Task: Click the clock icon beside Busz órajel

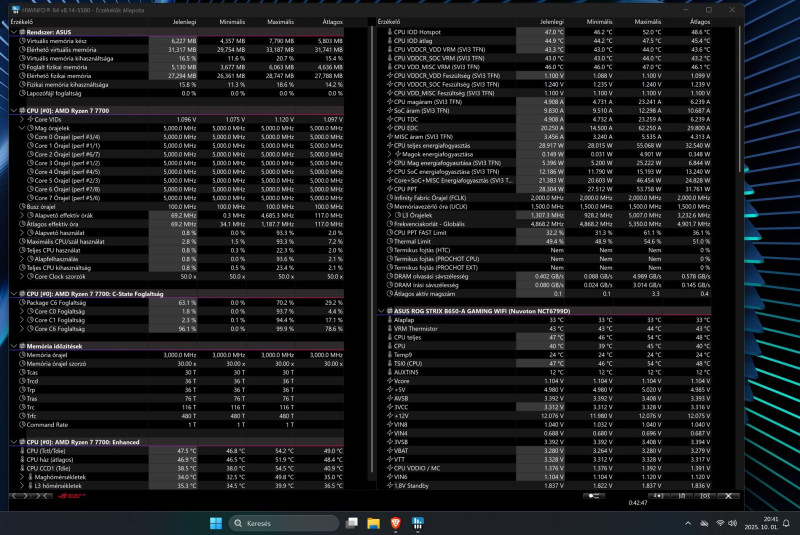Action: 22,207
